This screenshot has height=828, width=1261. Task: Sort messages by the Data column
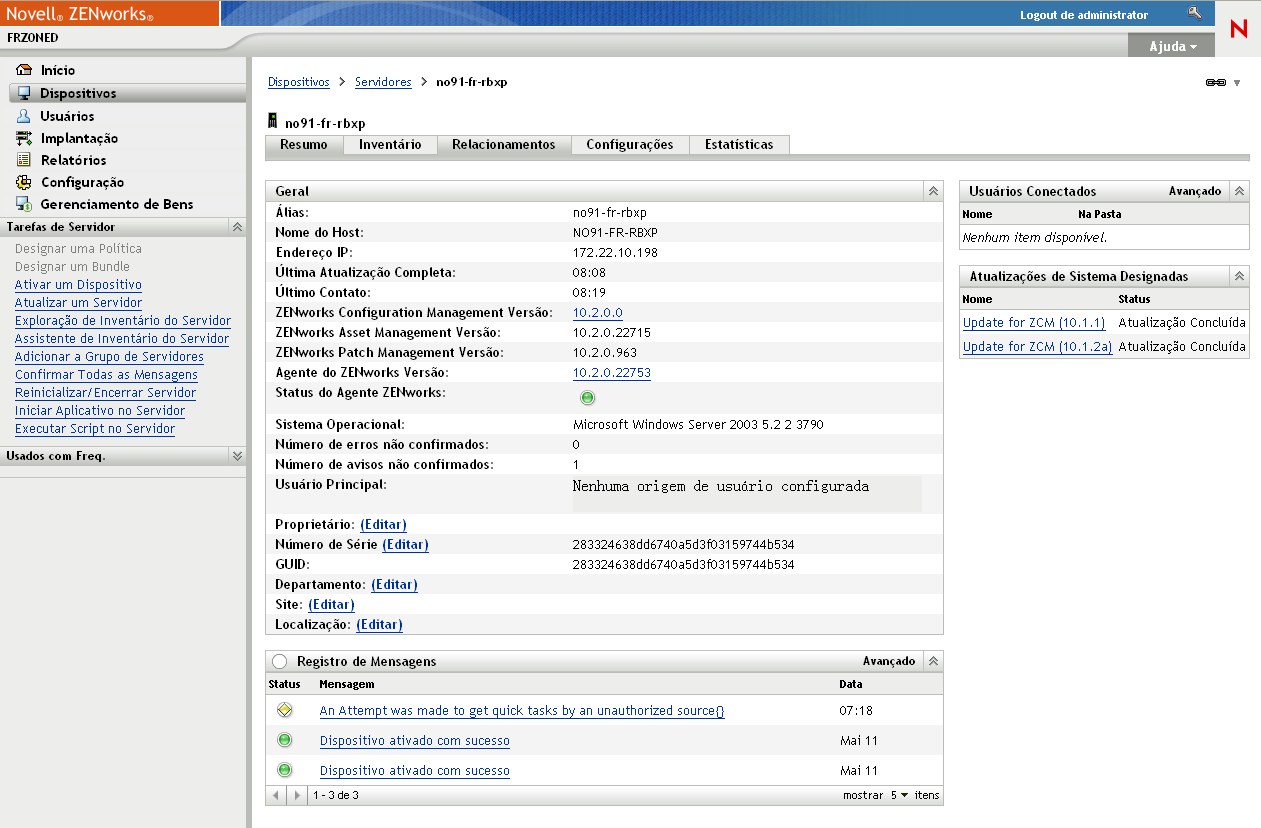[850, 685]
